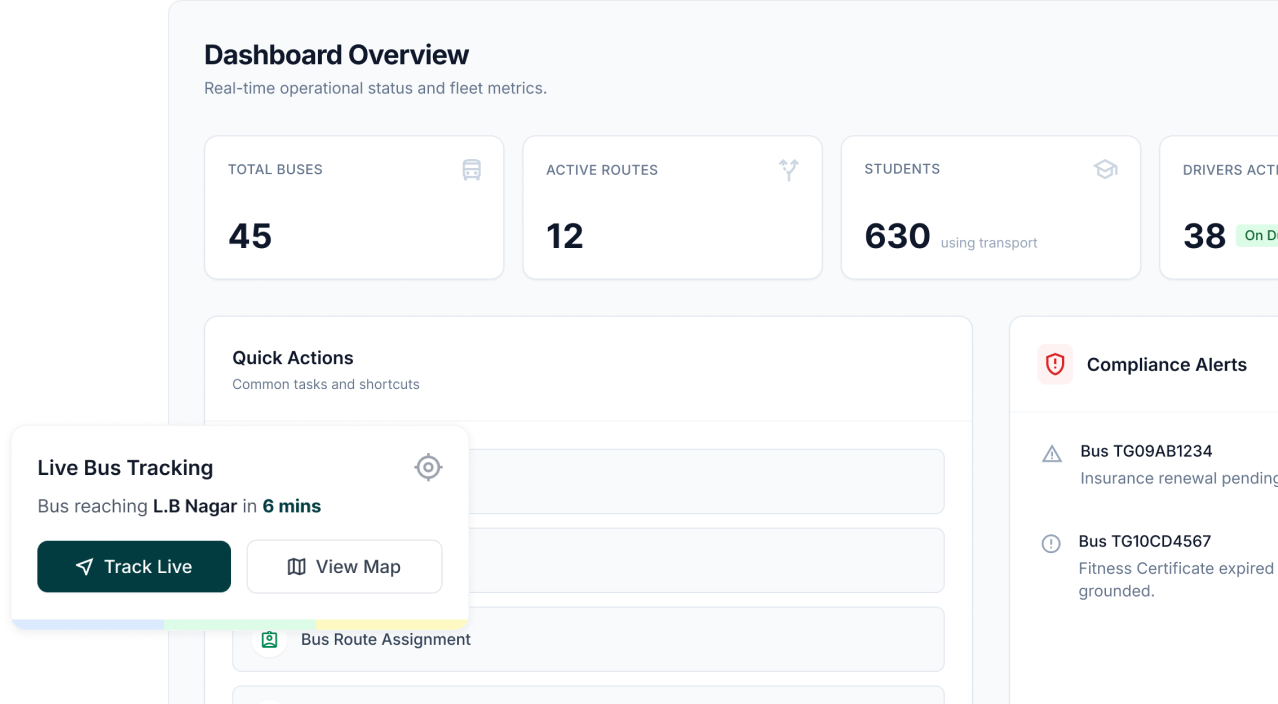This screenshot has height=704, width=1278.
Task: Click the locate target icon in Live Bus Tracking
Action: [x=428, y=467]
